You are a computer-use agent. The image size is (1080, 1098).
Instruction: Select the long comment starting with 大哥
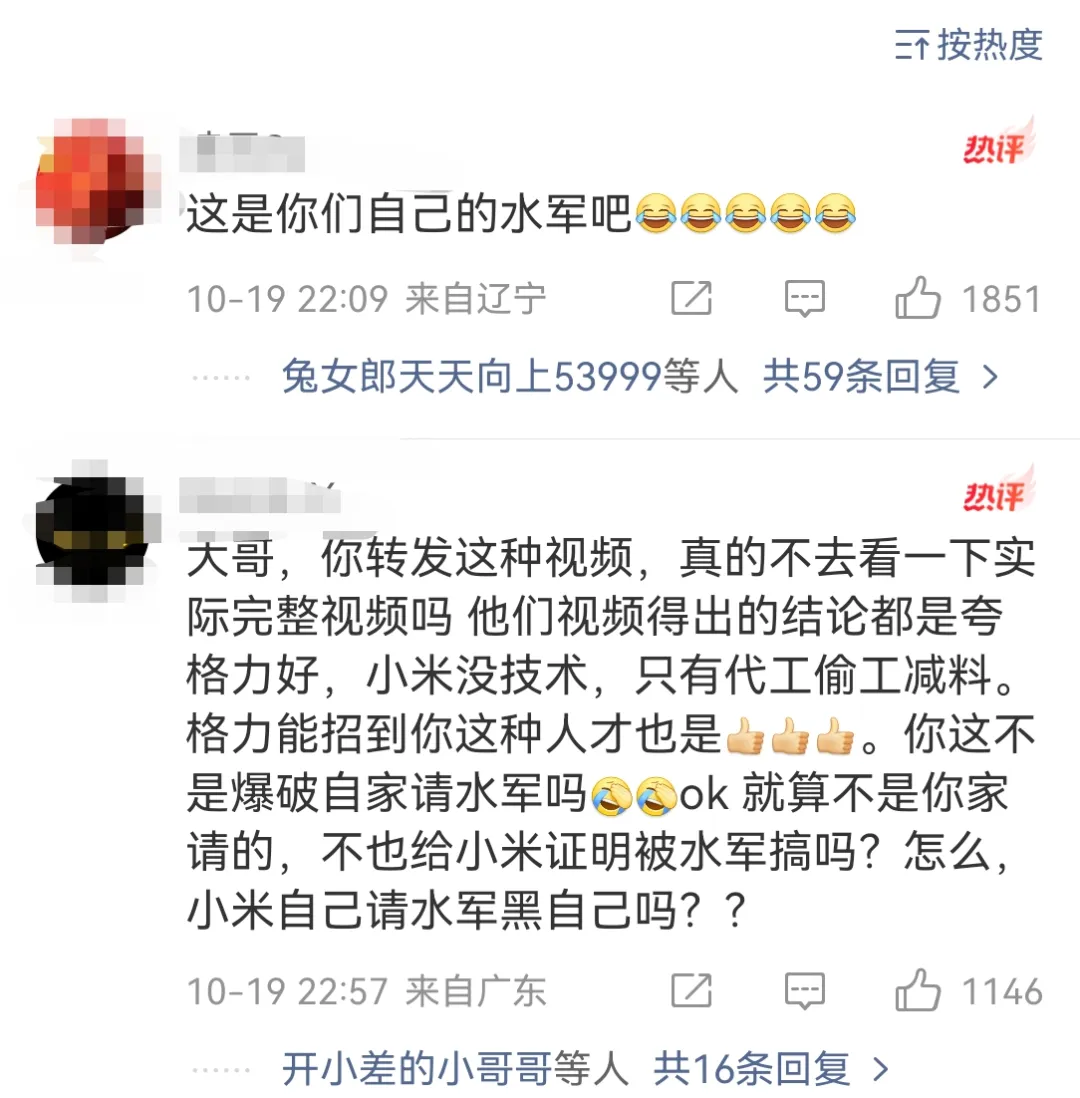[x=611, y=735]
